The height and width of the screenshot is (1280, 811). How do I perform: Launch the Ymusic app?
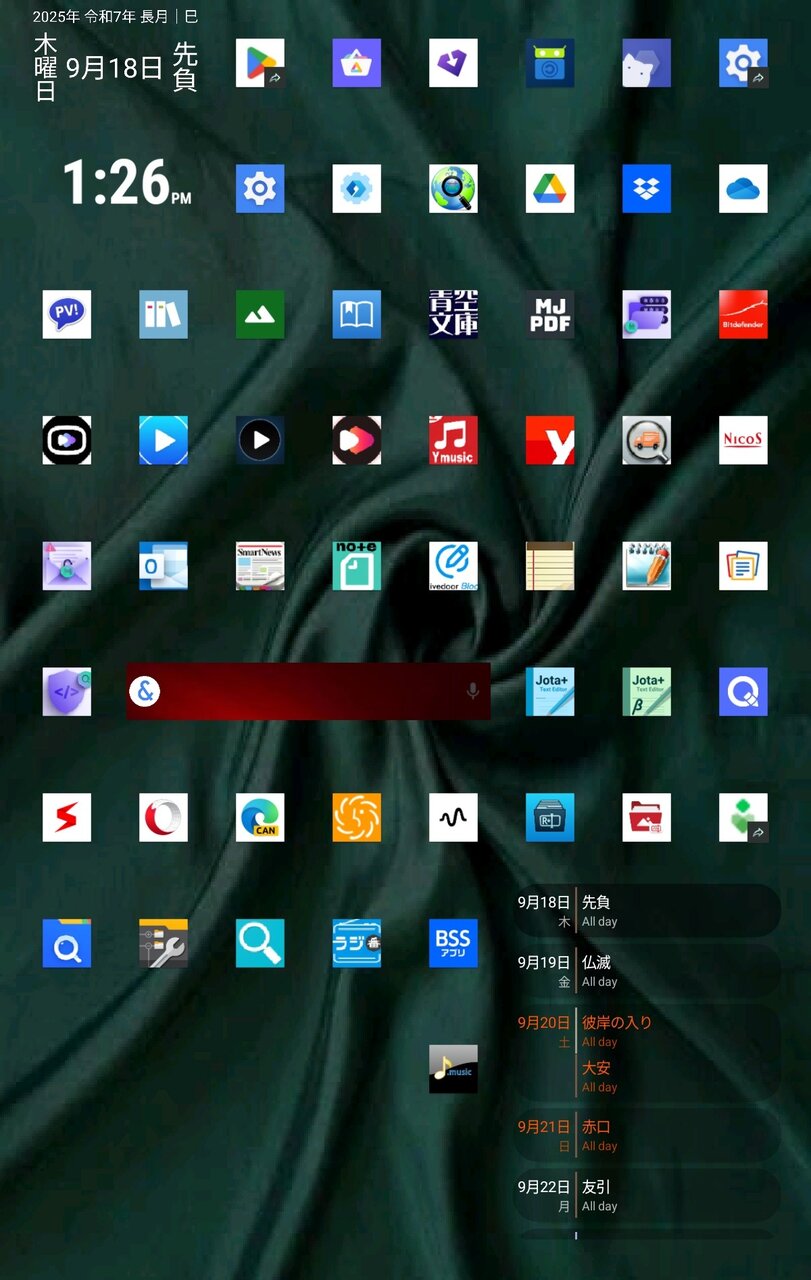coord(453,440)
